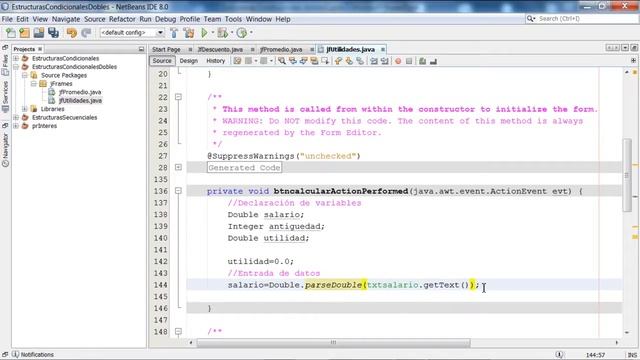Open the Tools menu
This screenshot has width=640, height=360.
tap(233, 19)
